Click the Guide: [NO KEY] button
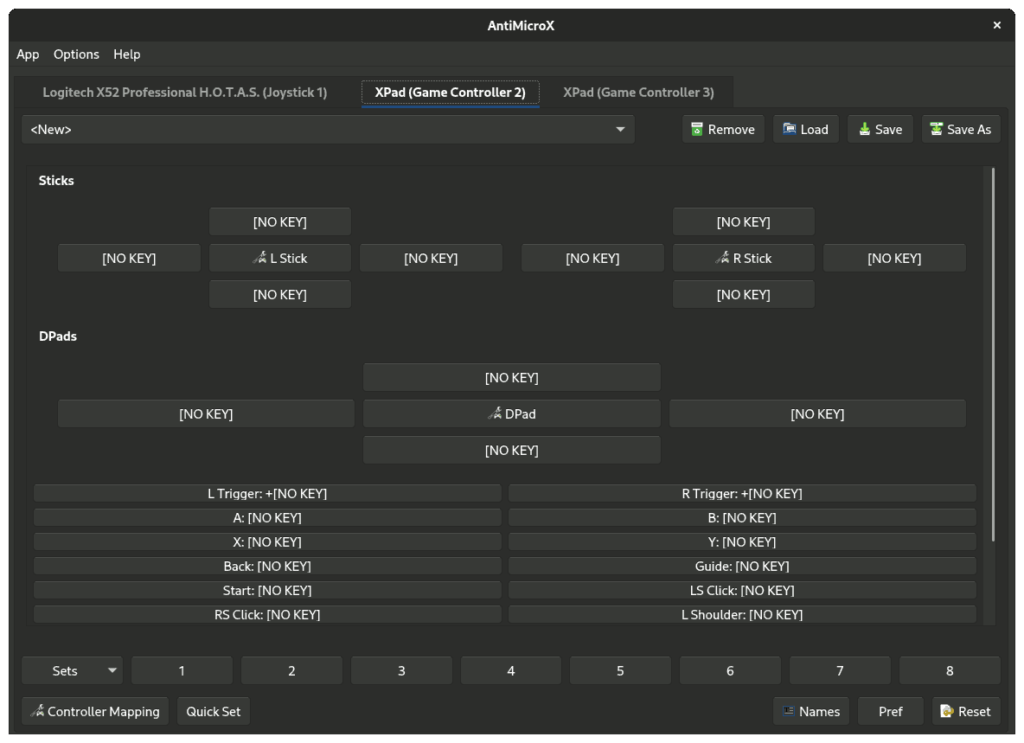 742,566
